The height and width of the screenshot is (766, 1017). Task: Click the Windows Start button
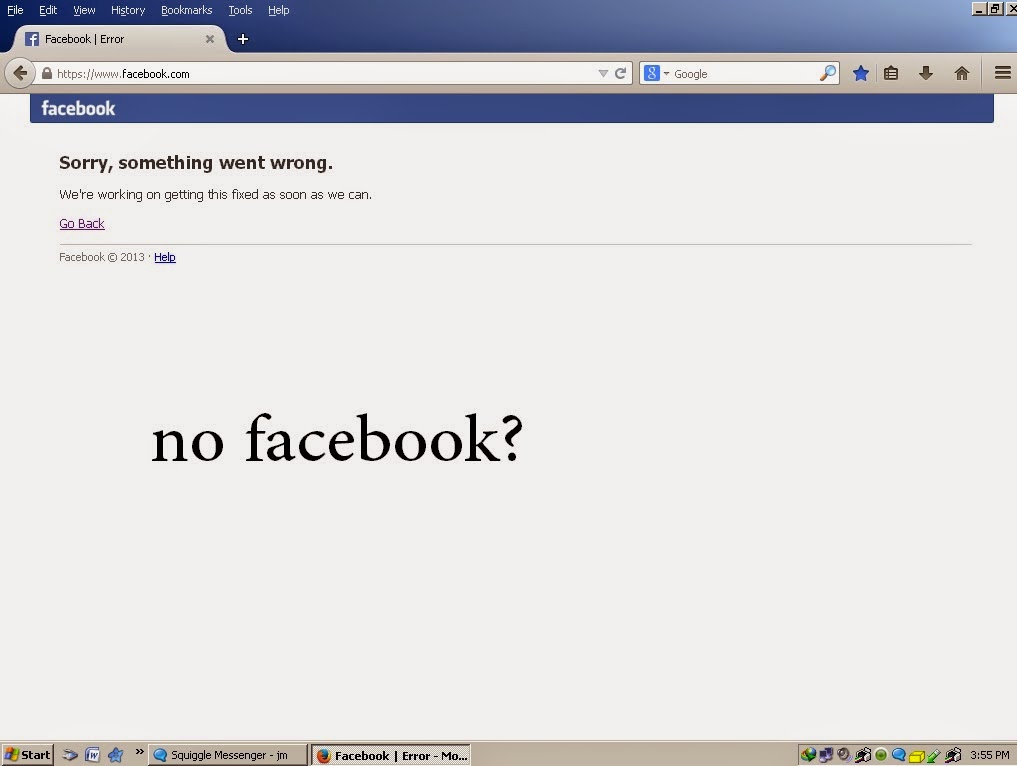click(x=27, y=754)
